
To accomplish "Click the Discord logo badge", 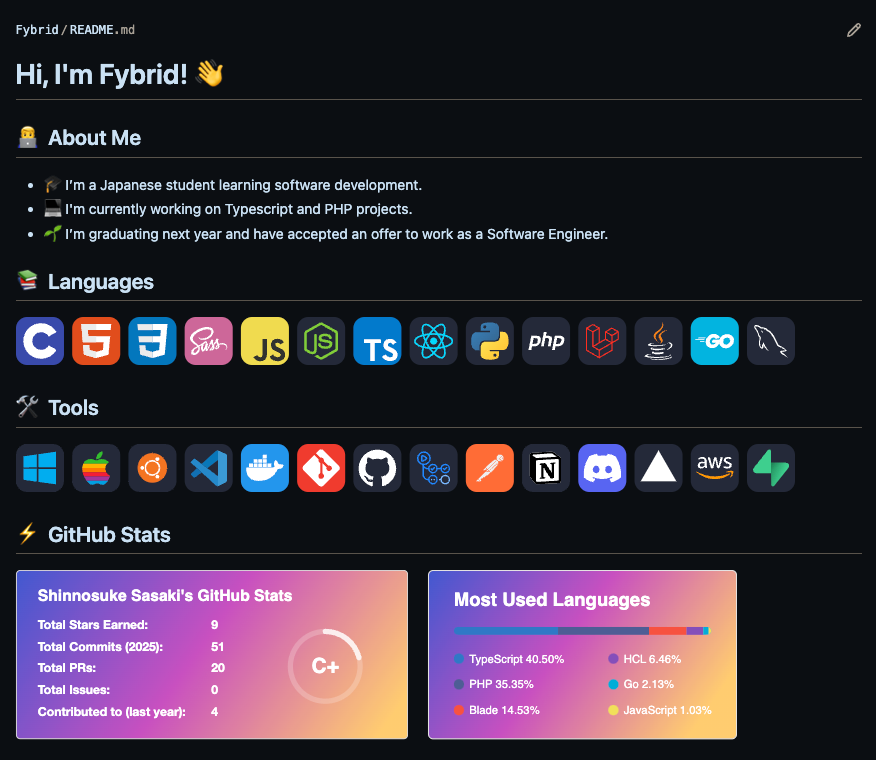I will point(602,468).
